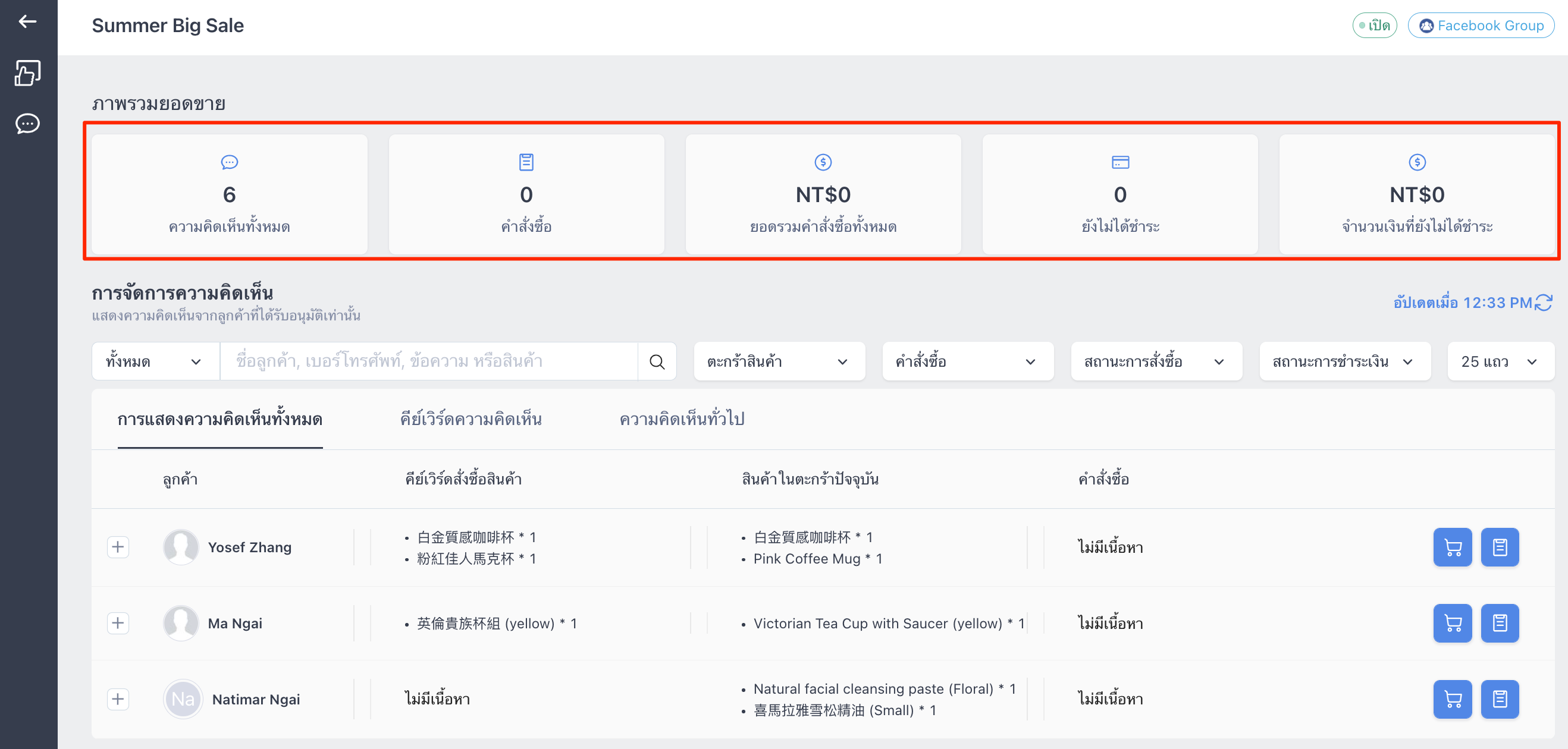Click the Summer Big Sale title

tap(168, 26)
